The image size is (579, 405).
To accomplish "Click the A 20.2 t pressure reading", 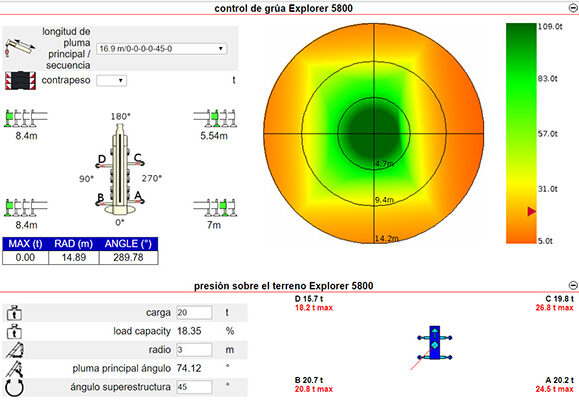I will pos(559,380).
